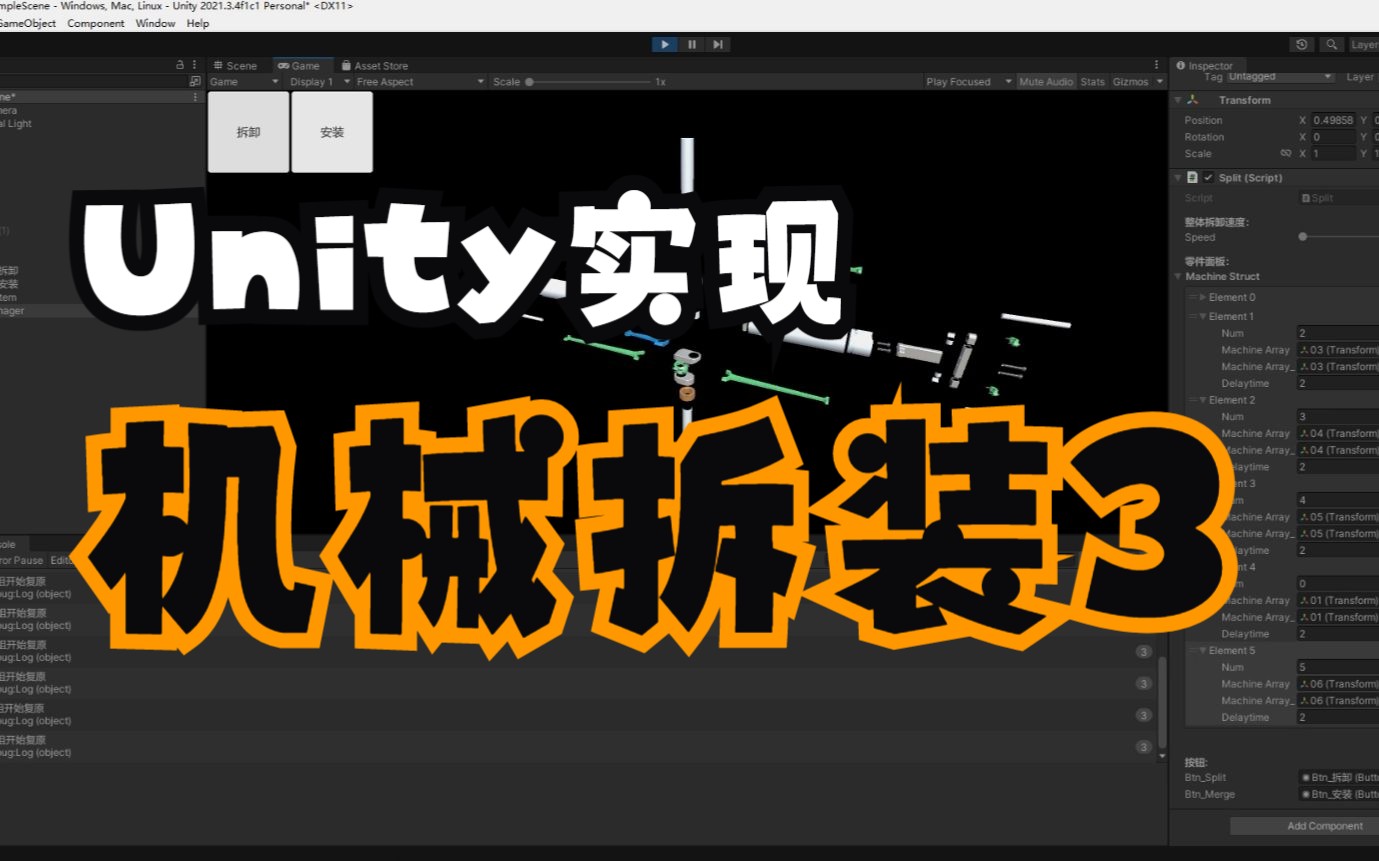Collapse the Transform component foldout
Image resolution: width=1379 pixels, height=861 pixels.
pyautogui.click(x=1177, y=100)
